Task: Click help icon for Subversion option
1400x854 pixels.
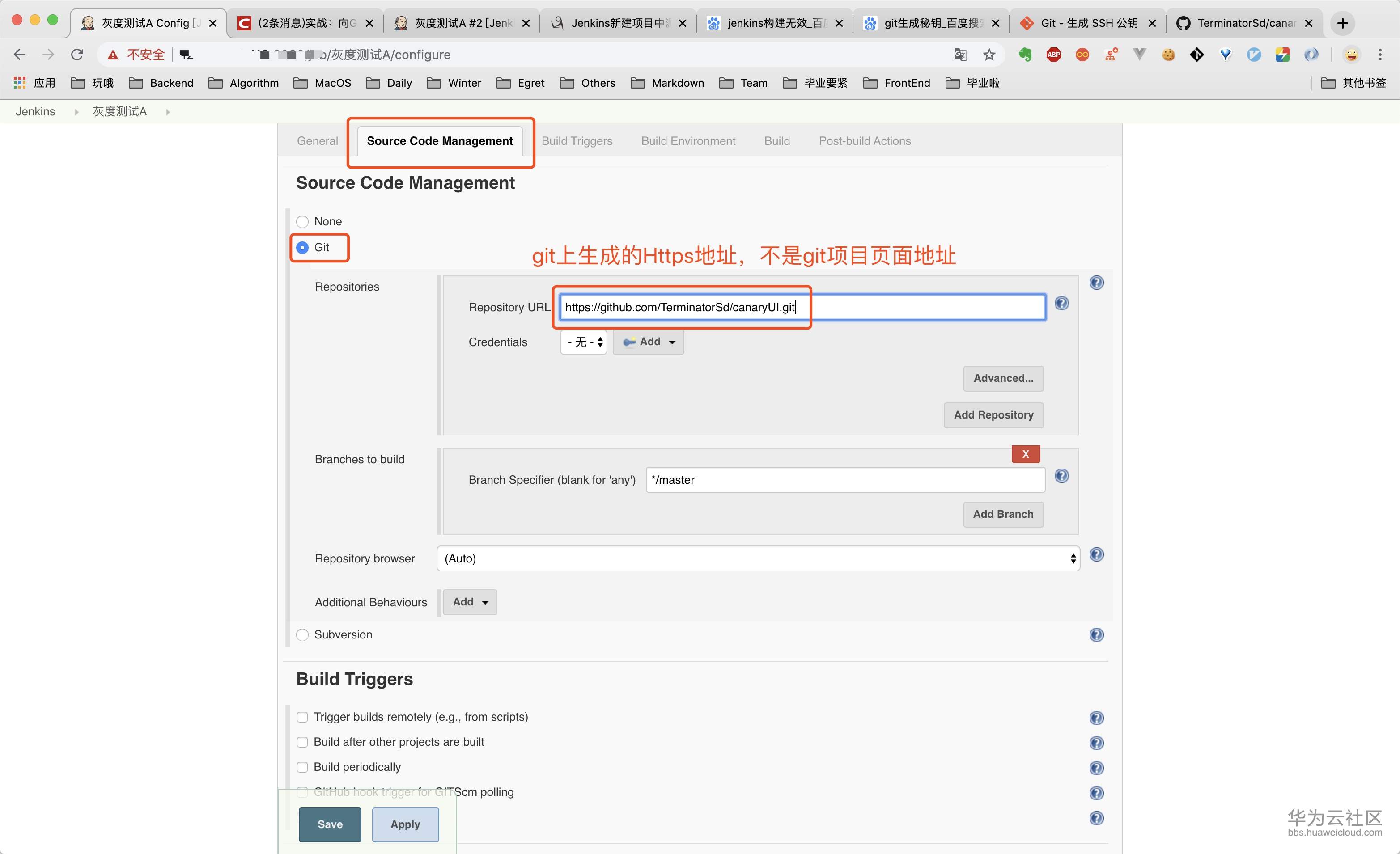Action: 1096,635
